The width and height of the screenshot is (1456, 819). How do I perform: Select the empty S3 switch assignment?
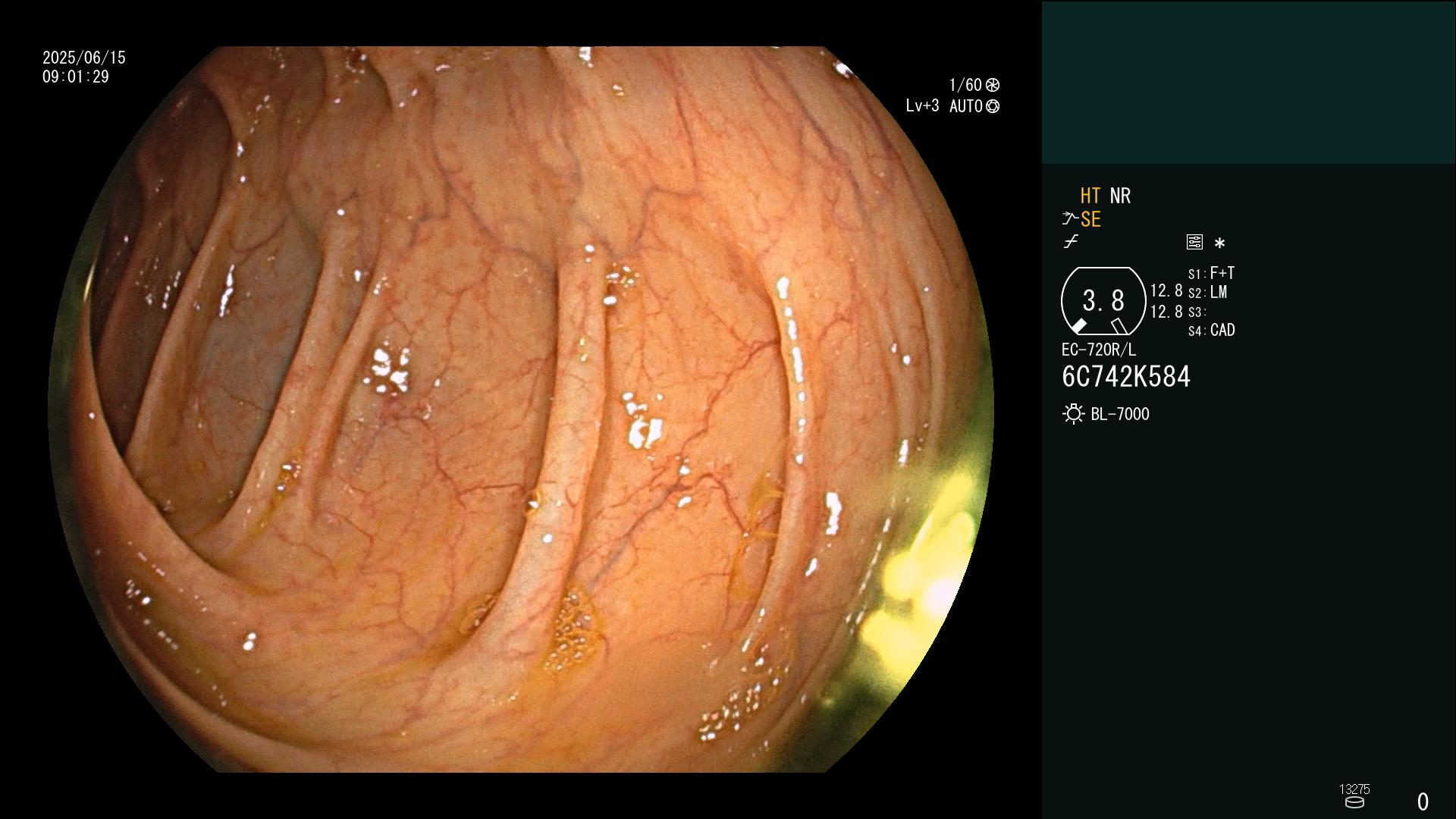click(1197, 312)
